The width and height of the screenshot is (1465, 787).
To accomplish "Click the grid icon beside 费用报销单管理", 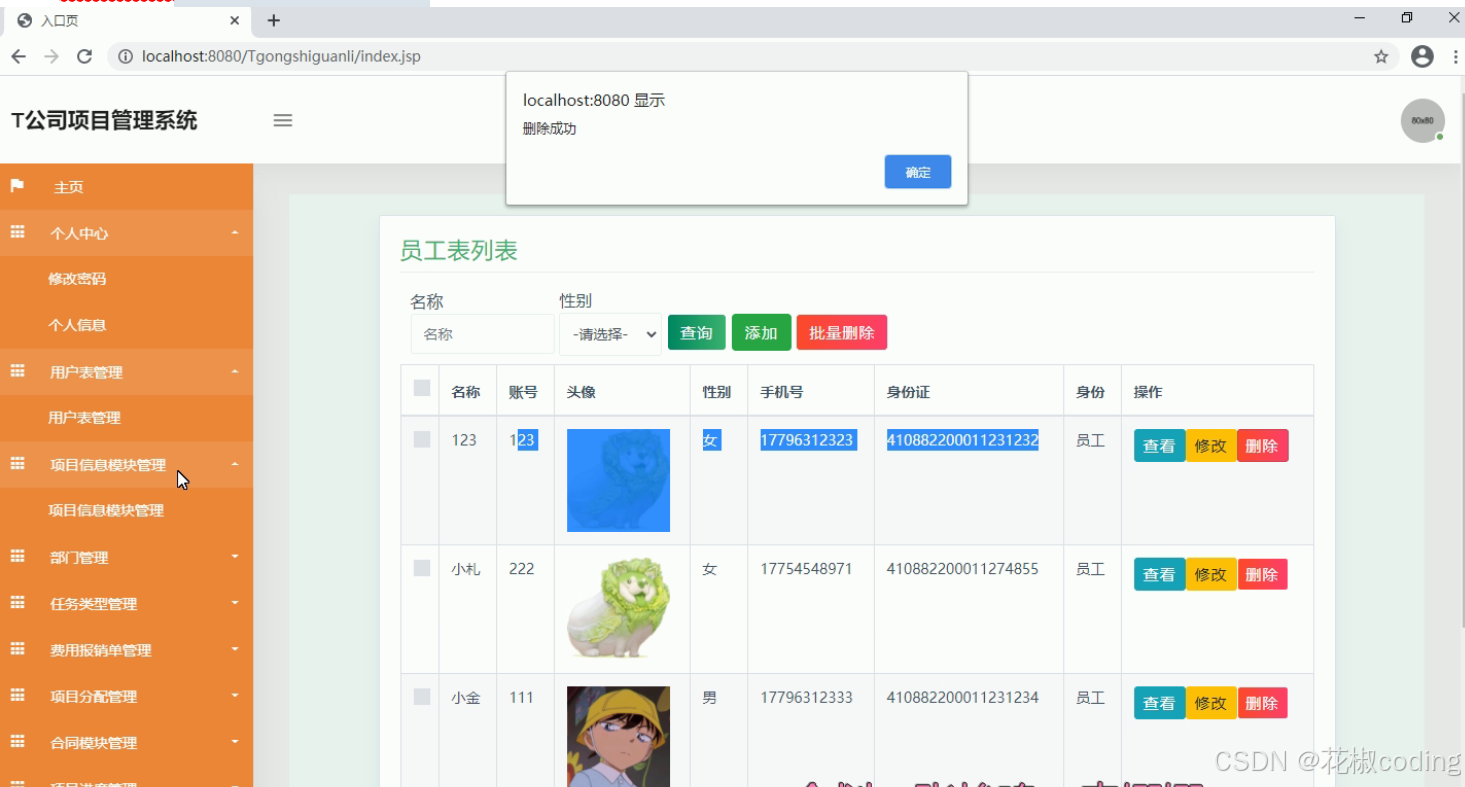I will point(17,649).
